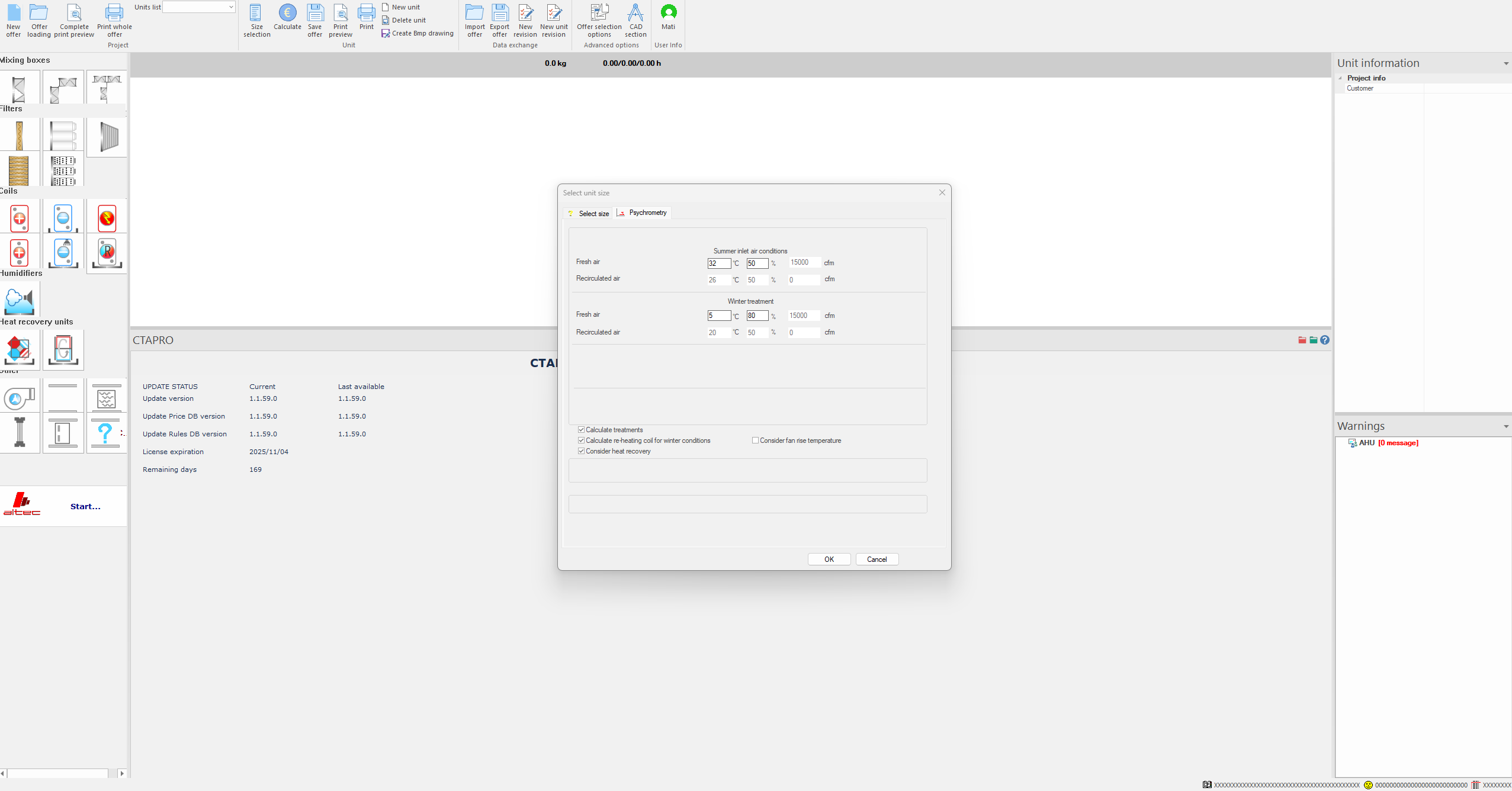Click the winter fresh air humidity field
This screenshot has height=791, width=1512.
pos(757,316)
